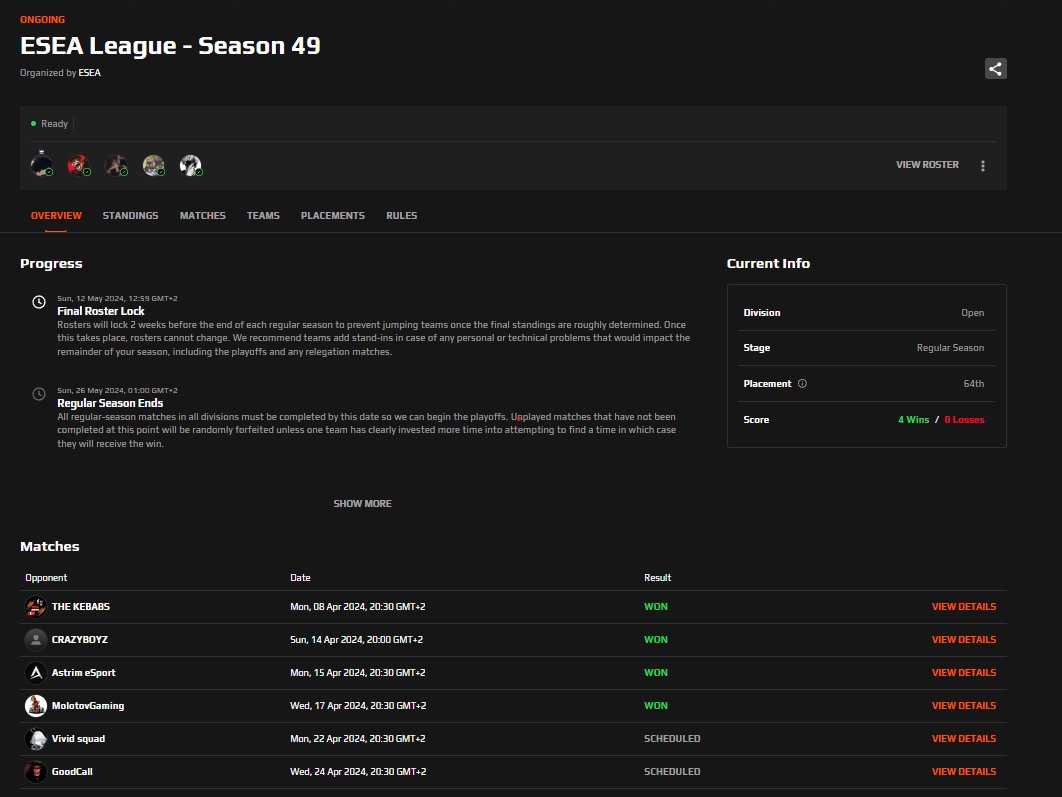Click the first roster player avatar
Viewport: 1062px width, 797px height.
point(42,165)
